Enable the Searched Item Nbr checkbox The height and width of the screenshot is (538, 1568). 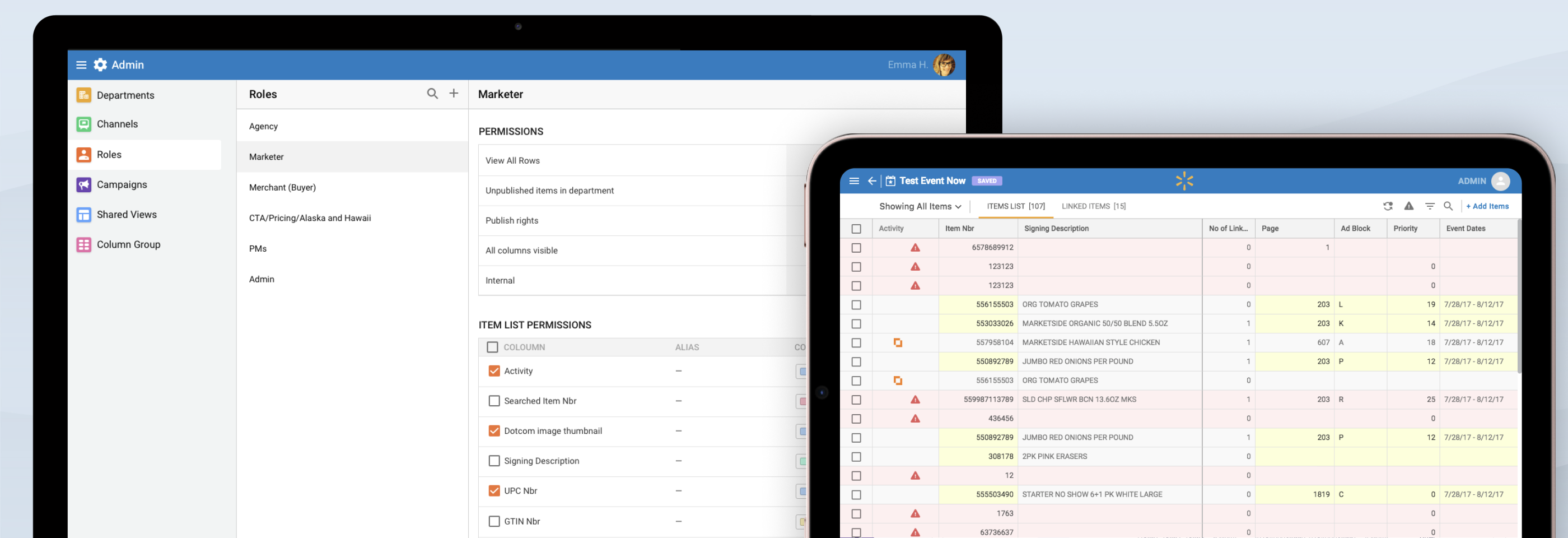click(x=494, y=401)
